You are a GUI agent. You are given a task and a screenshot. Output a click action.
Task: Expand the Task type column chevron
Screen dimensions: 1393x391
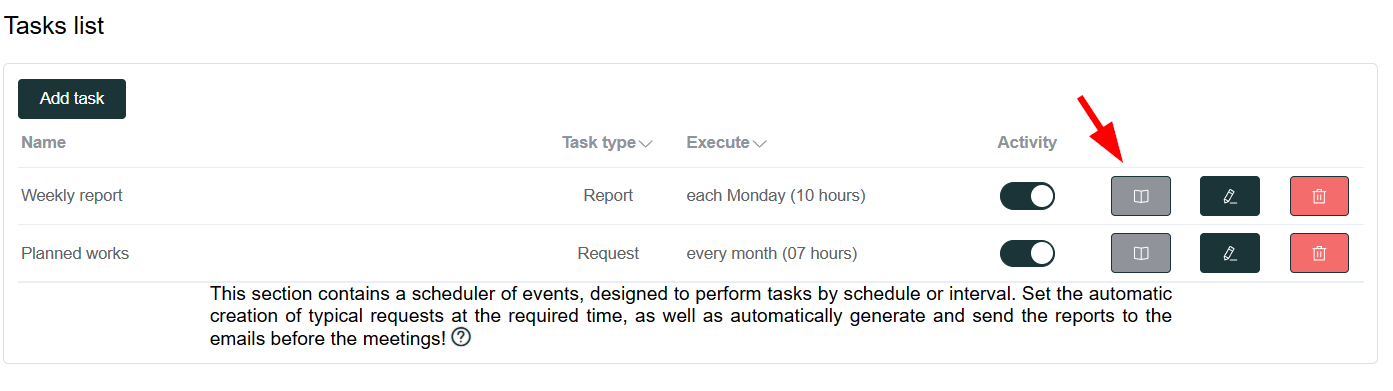coord(646,144)
